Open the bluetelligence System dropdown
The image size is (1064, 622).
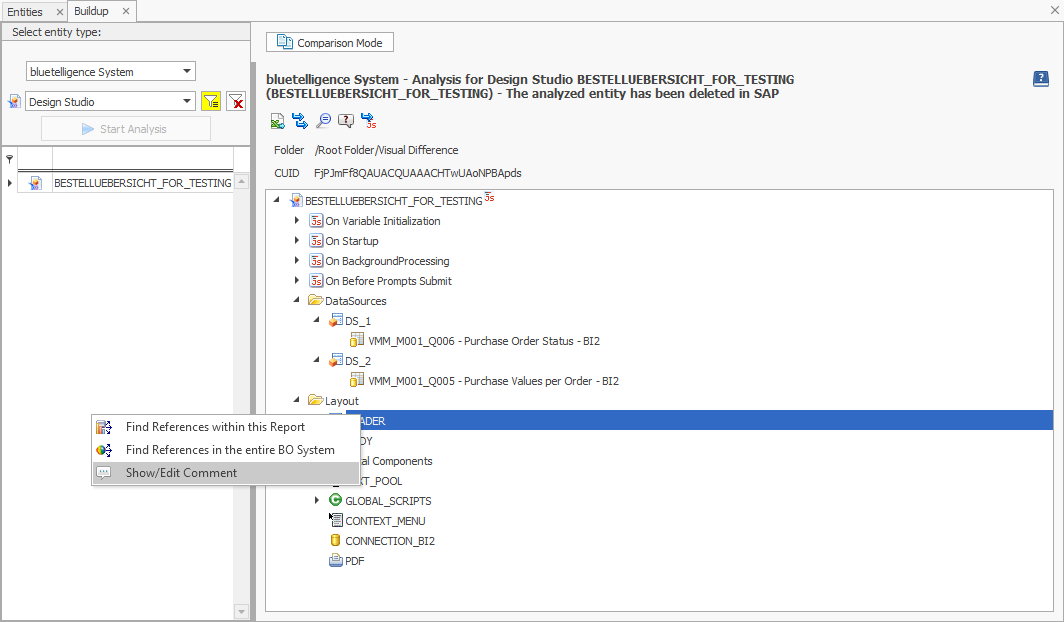click(x=184, y=71)
